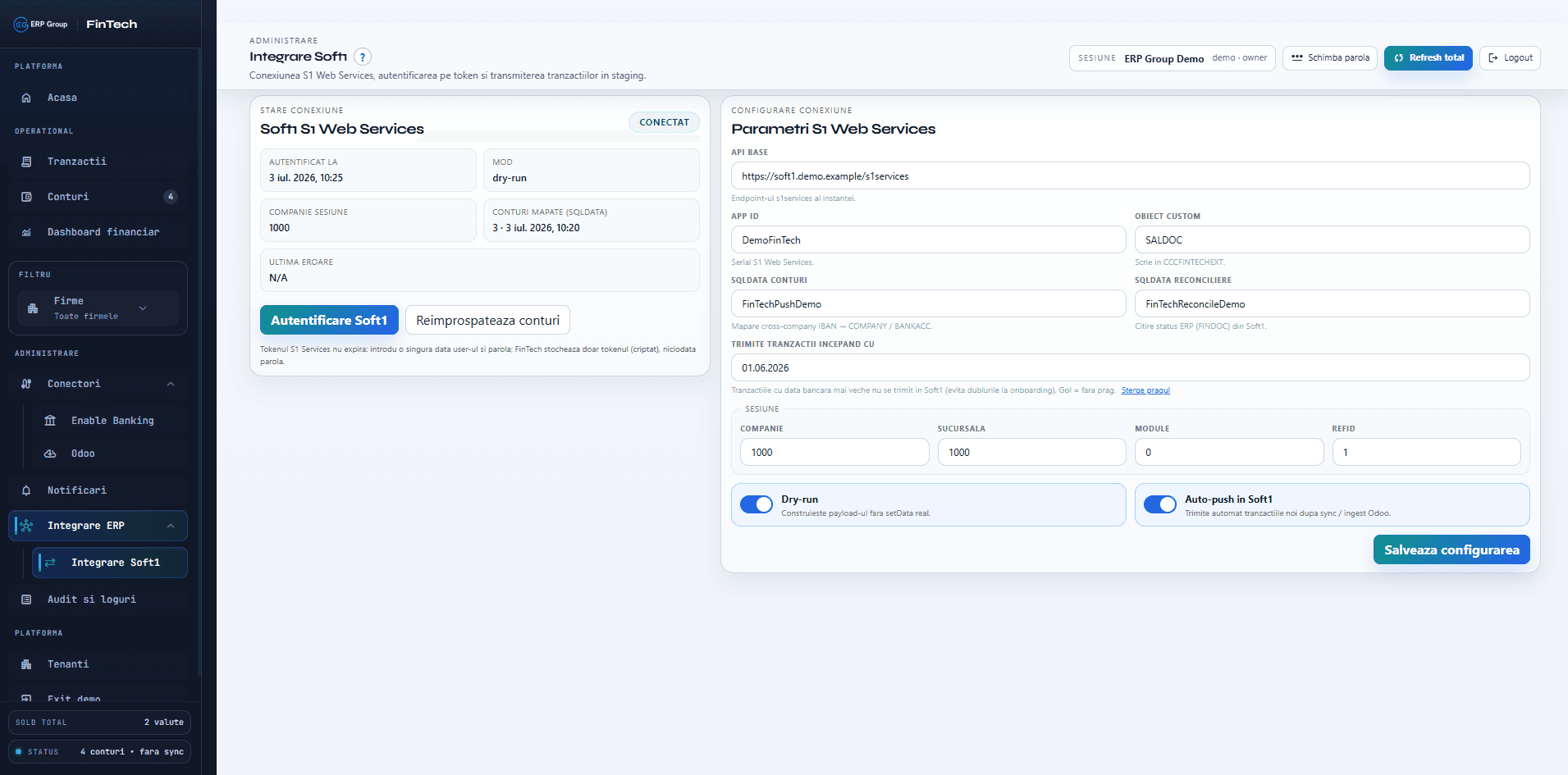Click the API Base URL field
Viewport: 1568px width, 775px height.
click(1130, 176)
